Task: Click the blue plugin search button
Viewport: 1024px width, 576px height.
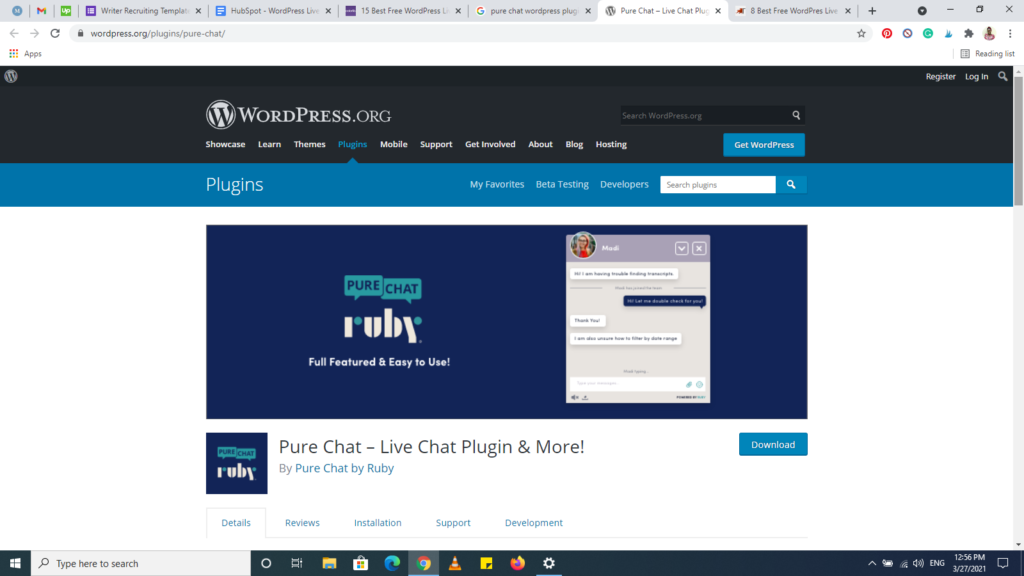Action: (x=791, y=185)
